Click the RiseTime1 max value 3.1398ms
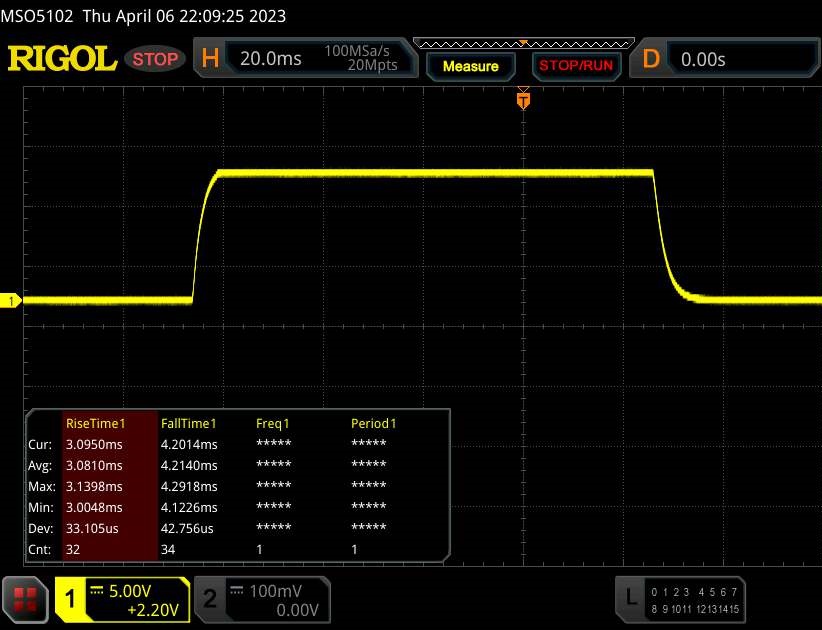 tap(94, 486)
